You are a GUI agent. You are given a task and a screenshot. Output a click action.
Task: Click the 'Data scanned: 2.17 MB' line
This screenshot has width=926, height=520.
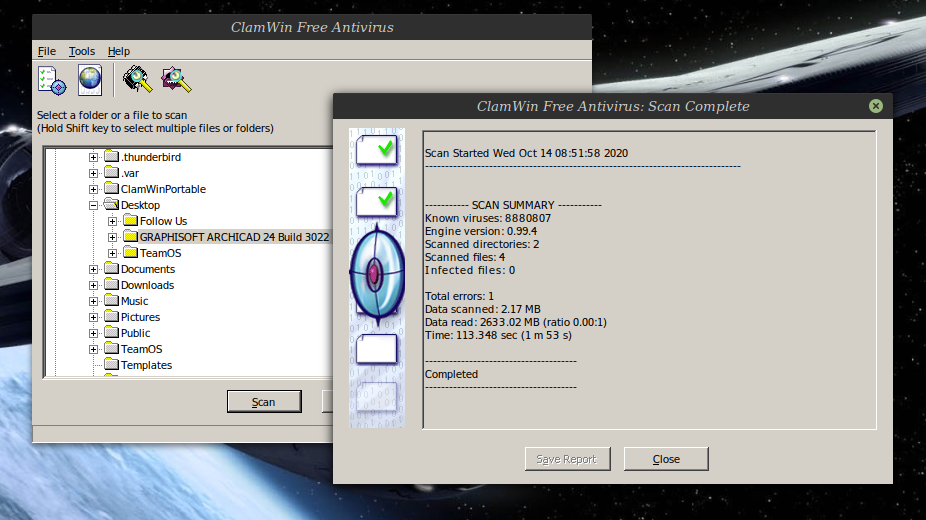[x=482, y=309]
